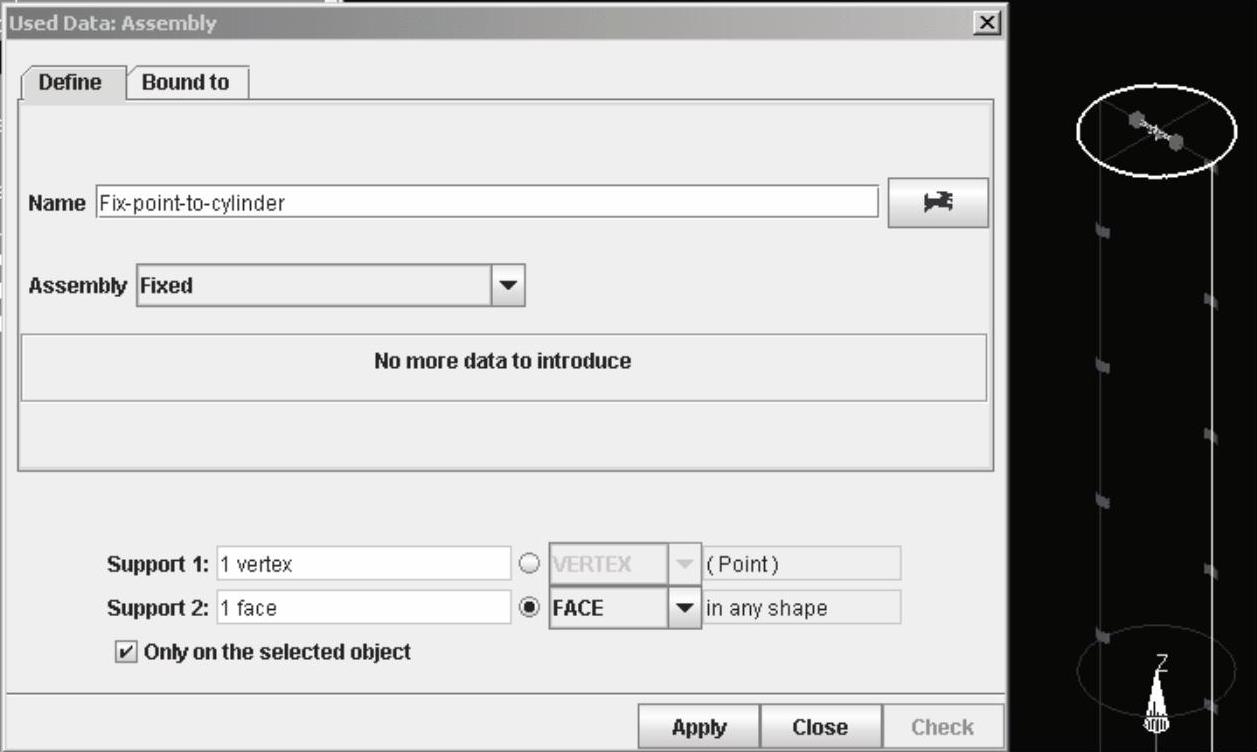Select the Define tab

(70, 83)
